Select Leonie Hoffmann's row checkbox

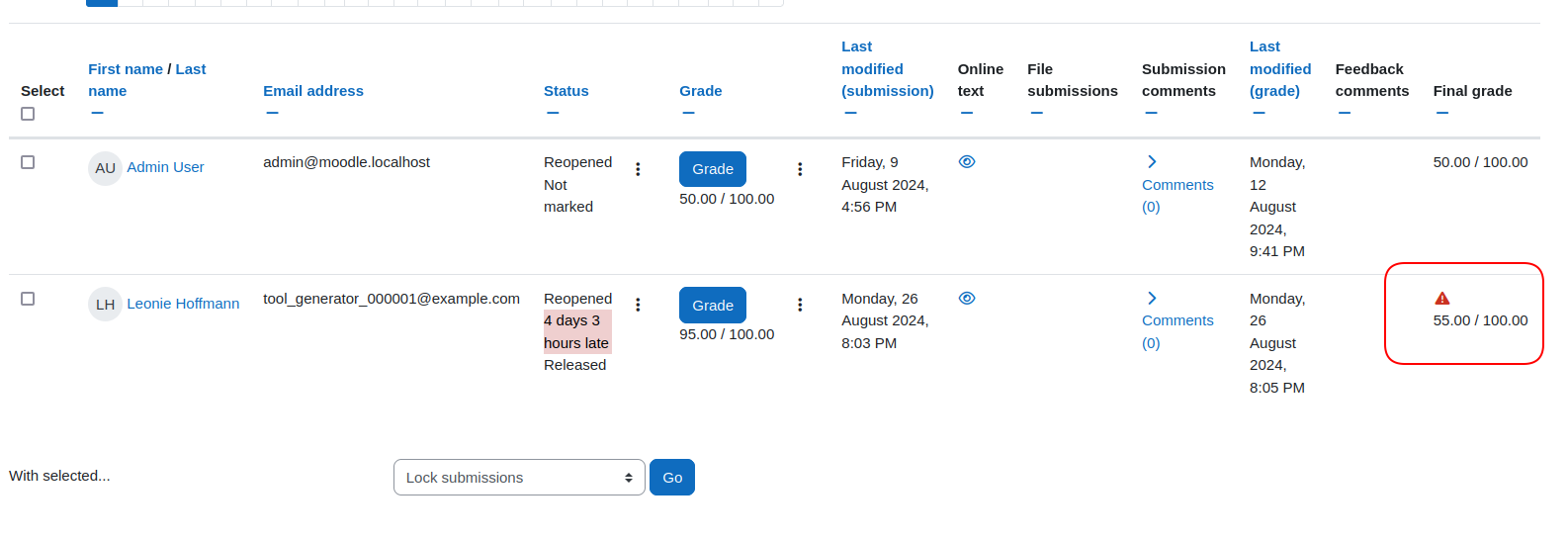pyautogui.click(x=28, y=299)
